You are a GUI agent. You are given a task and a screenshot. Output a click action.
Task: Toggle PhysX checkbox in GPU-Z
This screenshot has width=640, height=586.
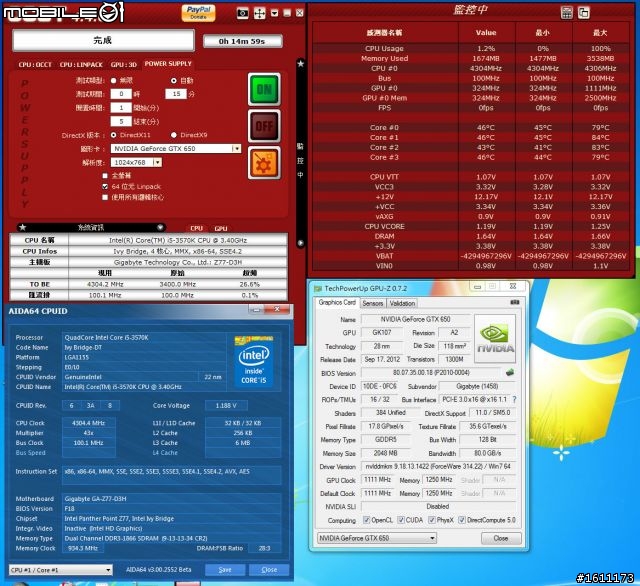(x=431, y=520)
